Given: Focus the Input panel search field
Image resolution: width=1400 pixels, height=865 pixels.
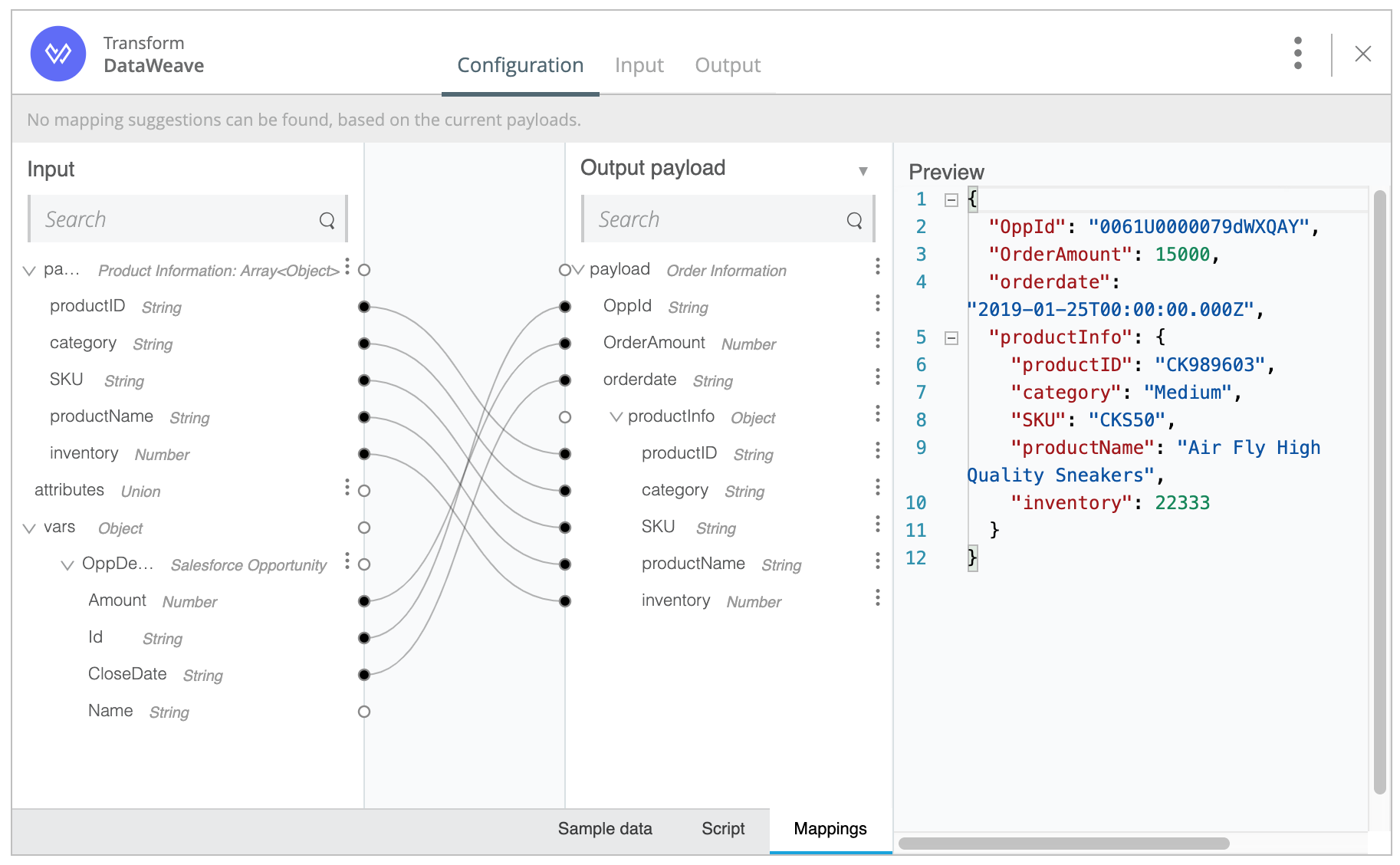Looking at the screenshot, I should 176,220.
